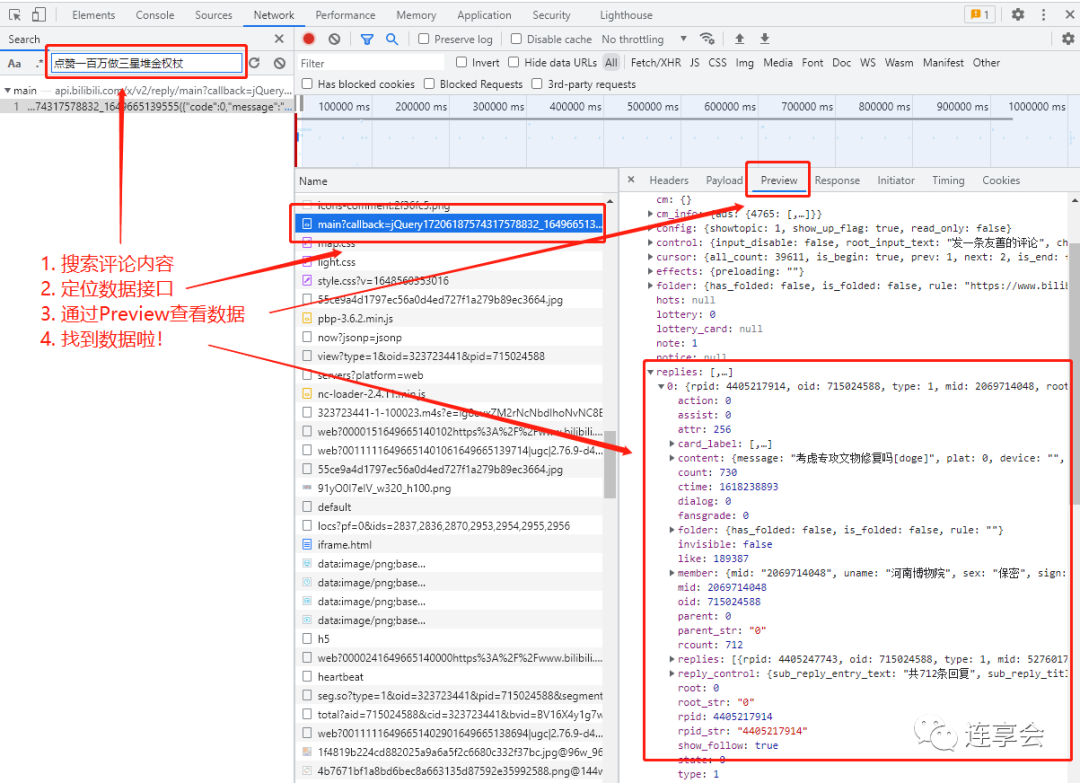Close the Search panel
The image size is (1080, 783).
pyautogui.click(x=279, y=39)
